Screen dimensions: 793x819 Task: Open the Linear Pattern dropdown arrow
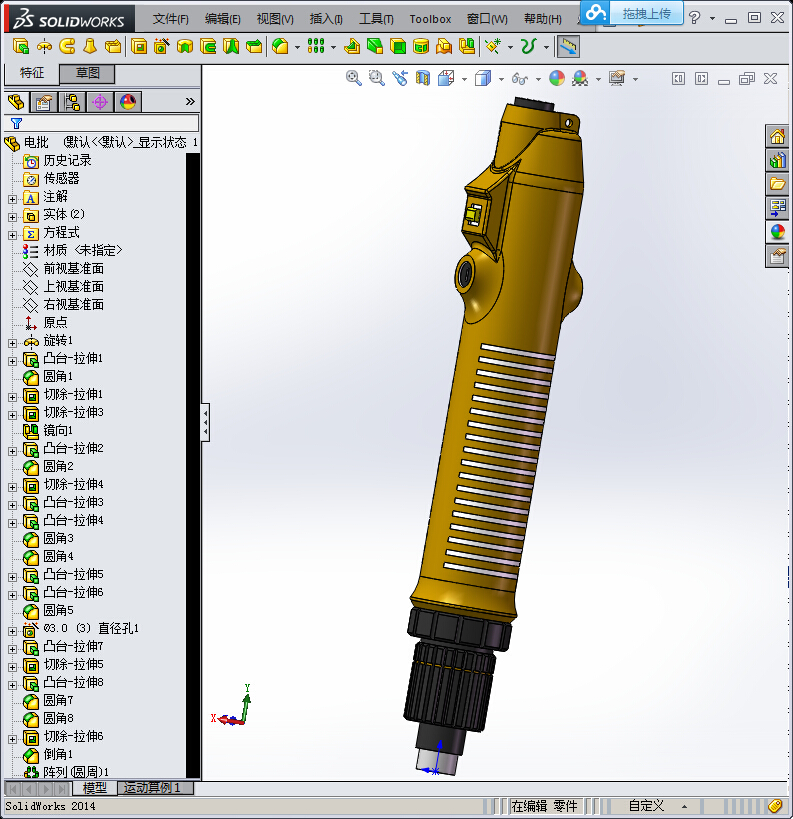click(333, 47)
